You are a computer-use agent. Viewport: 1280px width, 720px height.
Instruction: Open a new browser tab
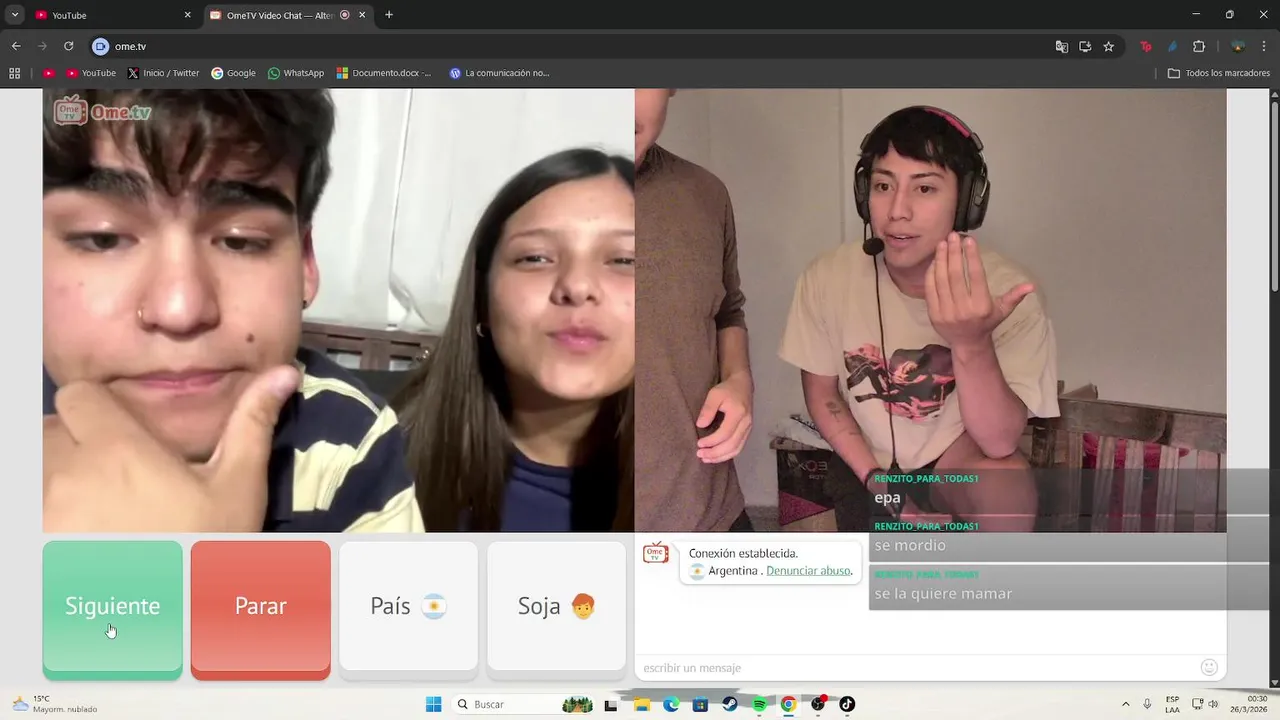[389, 15]
